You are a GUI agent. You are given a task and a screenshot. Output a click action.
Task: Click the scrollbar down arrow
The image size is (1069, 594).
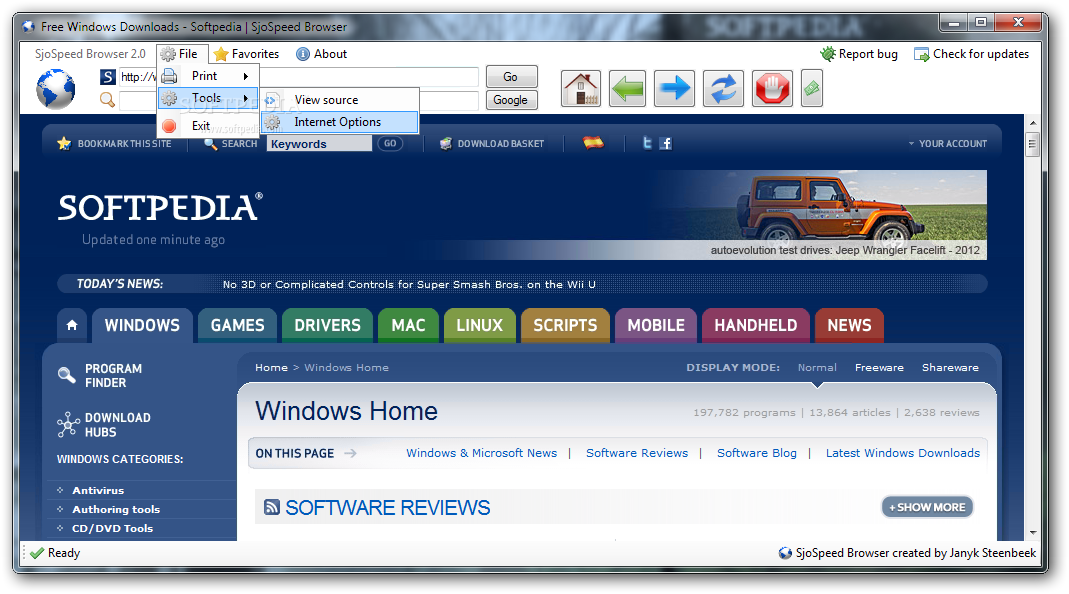point(1033,532)
